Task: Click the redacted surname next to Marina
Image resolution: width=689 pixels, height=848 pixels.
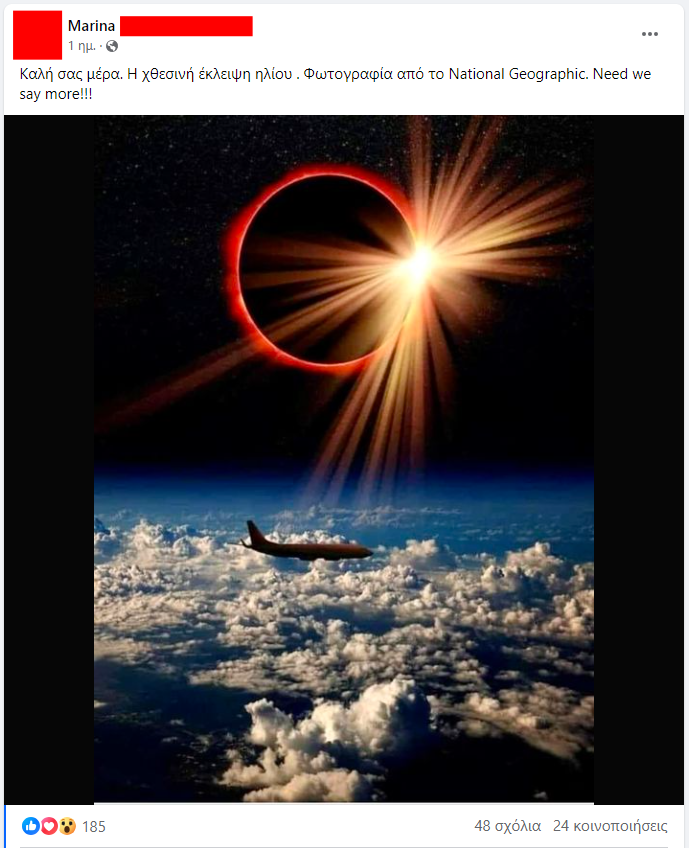Action: (186, 26)
